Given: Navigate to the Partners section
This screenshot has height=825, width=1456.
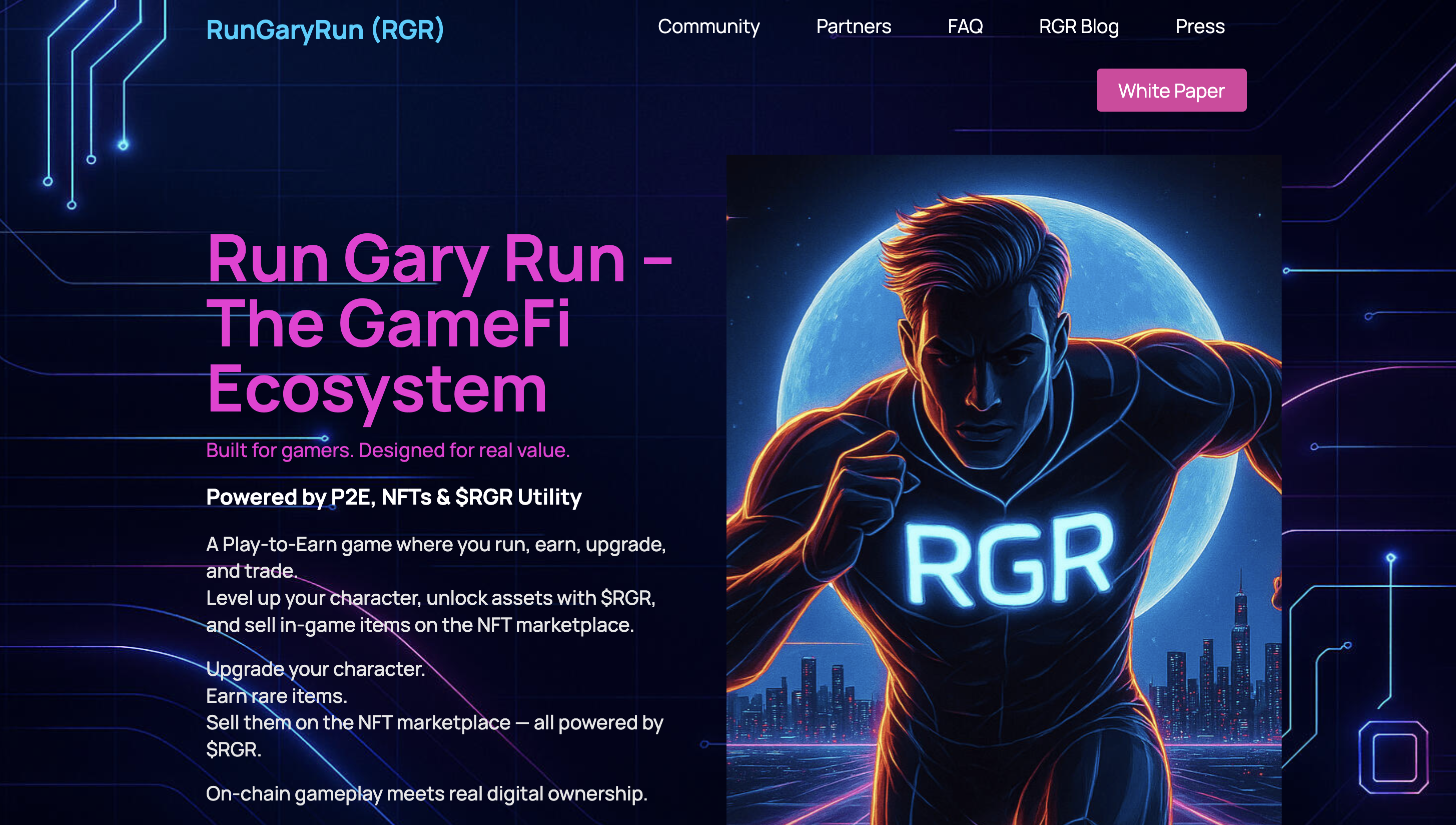Looking at the screenshot, I should click(x=853, y=27).
